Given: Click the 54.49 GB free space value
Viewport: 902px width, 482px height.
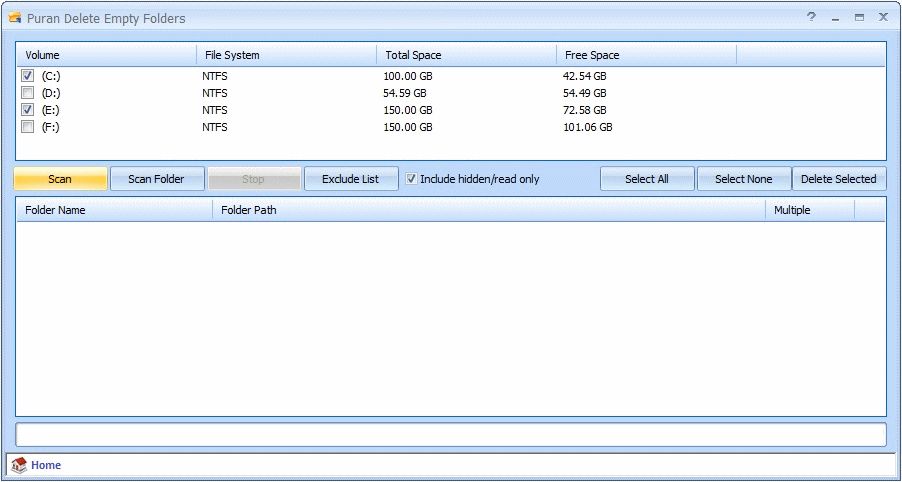Looking at the screenshot, I should click(584, 93).
